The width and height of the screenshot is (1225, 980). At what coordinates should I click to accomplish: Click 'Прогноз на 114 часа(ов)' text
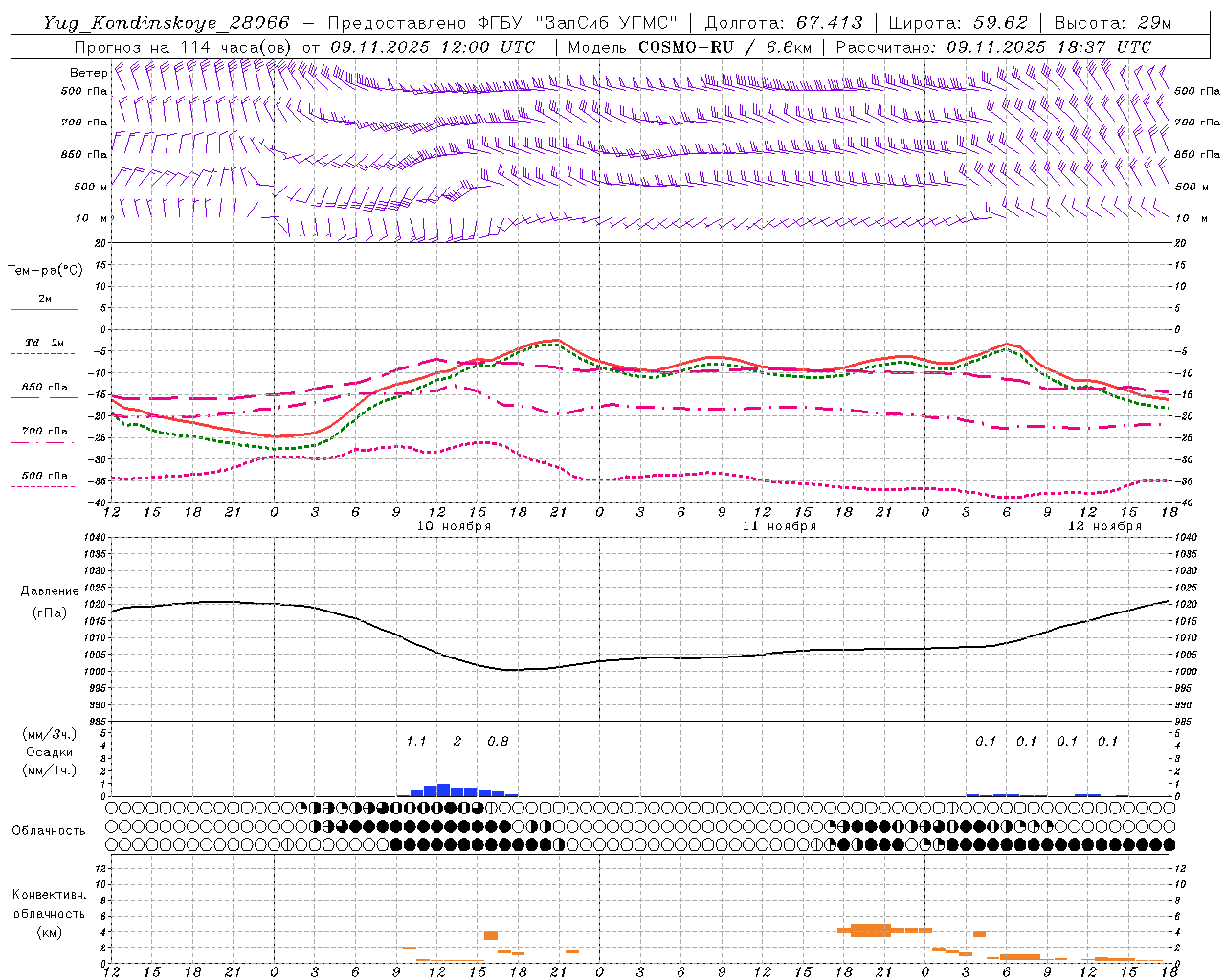[185, 47]
